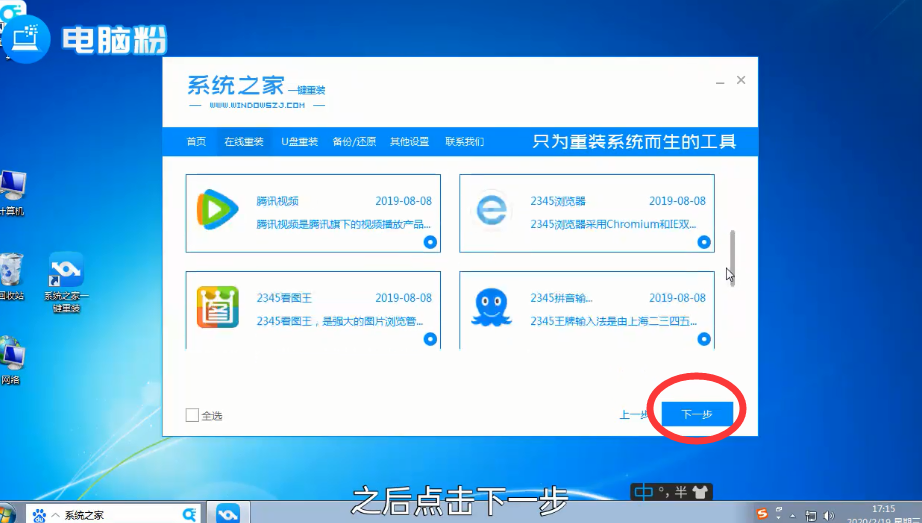This screenshot has width=922, height=523.
Task: Click the Windows Start orb
Action: point(6,515)
